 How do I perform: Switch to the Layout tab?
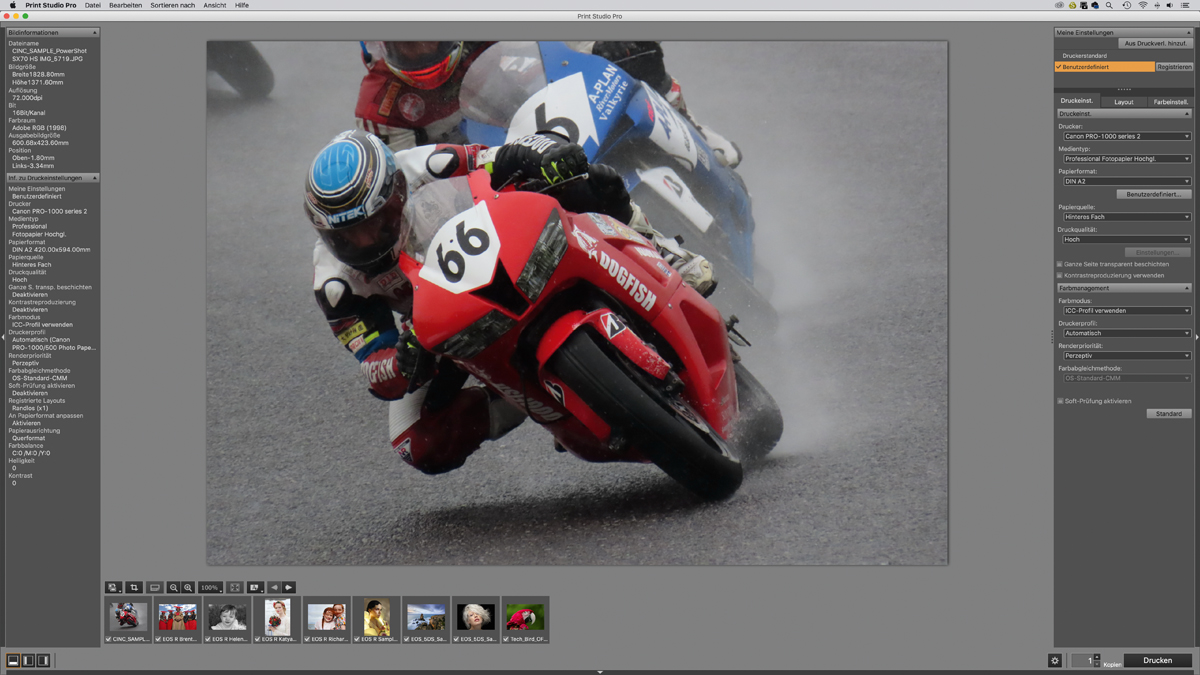(1124, 102)
